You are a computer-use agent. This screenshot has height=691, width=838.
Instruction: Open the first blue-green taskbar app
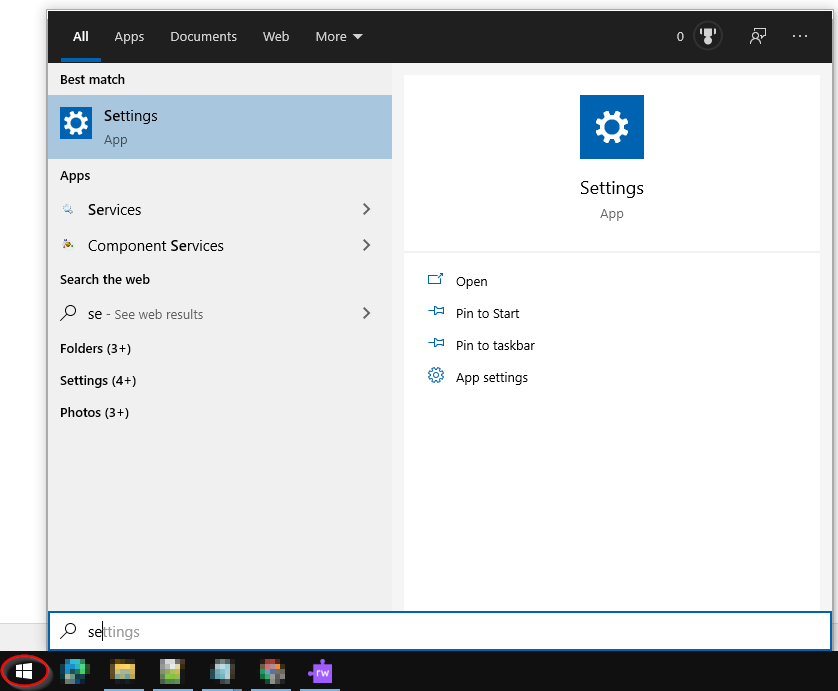[75, 671]
